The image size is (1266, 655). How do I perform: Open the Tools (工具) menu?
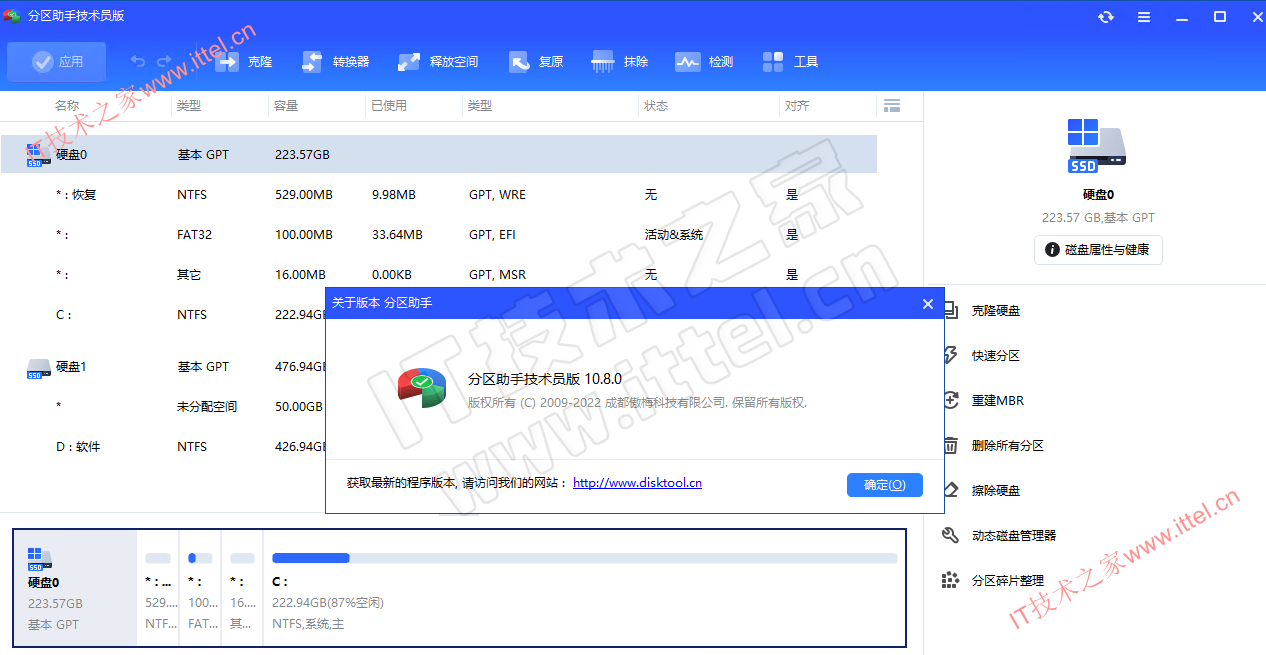coord(790,62)
